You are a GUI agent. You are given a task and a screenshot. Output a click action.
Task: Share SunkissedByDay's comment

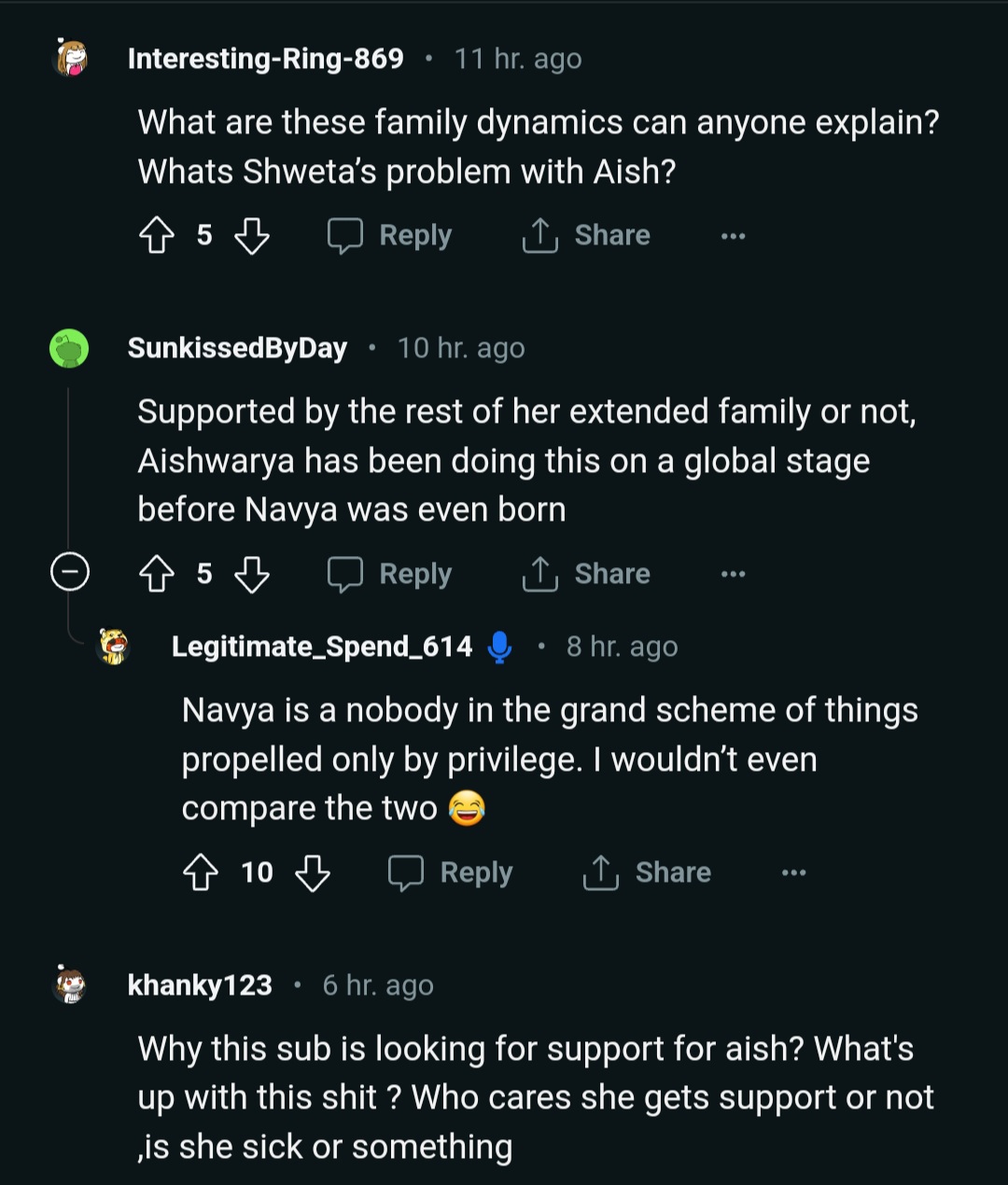pyautogui.click(x=586, y=574)
